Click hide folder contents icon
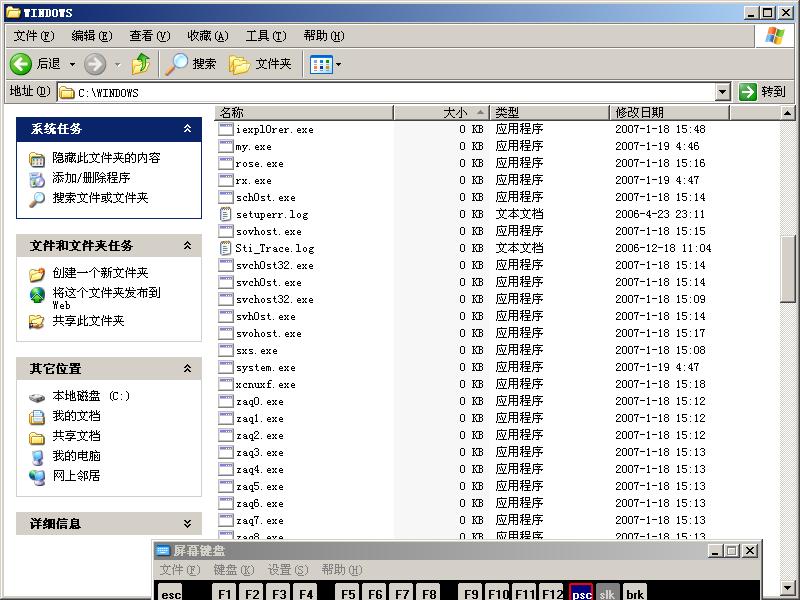Viewport: 800px width, 600px height. [x=37, y=160]
